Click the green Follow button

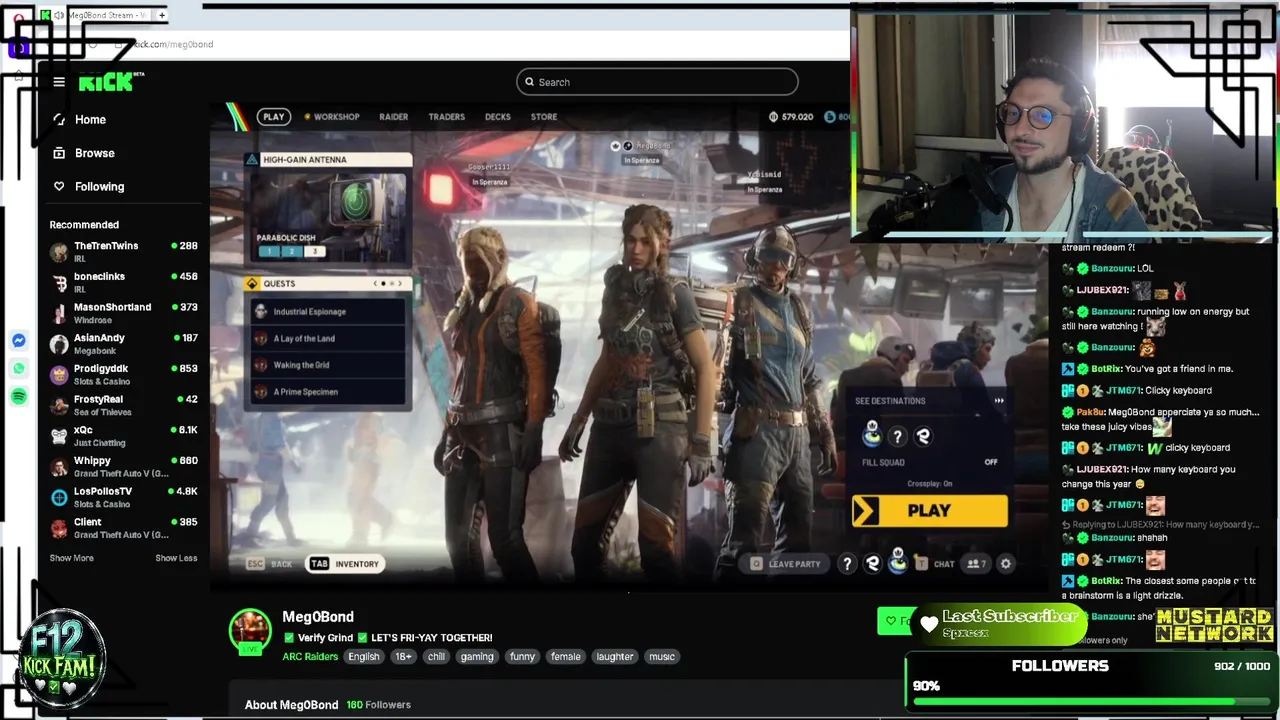[x=897, y=621]
